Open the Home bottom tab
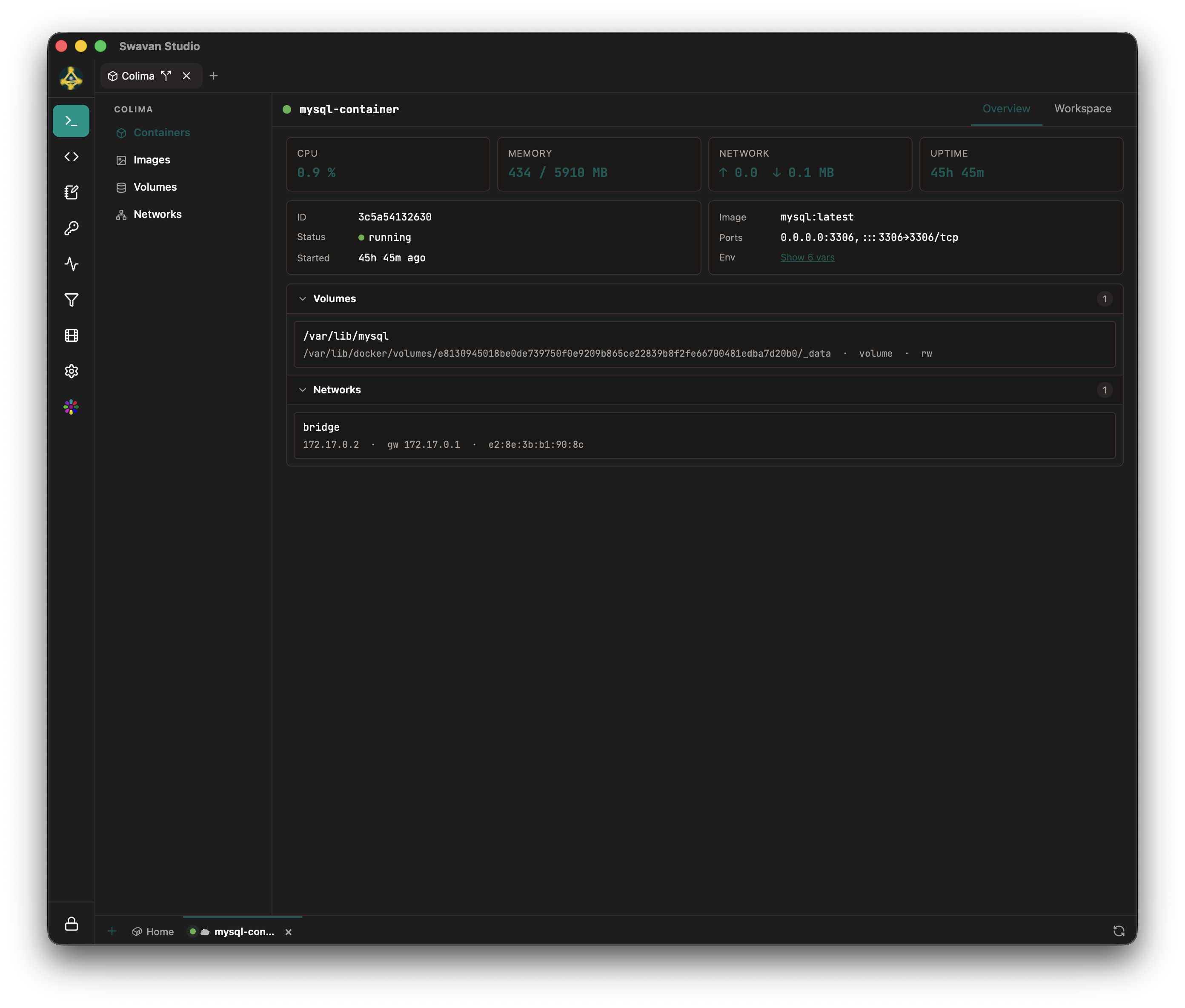The width and height of the screenshot is (1185, 1008). click(153, 931)
